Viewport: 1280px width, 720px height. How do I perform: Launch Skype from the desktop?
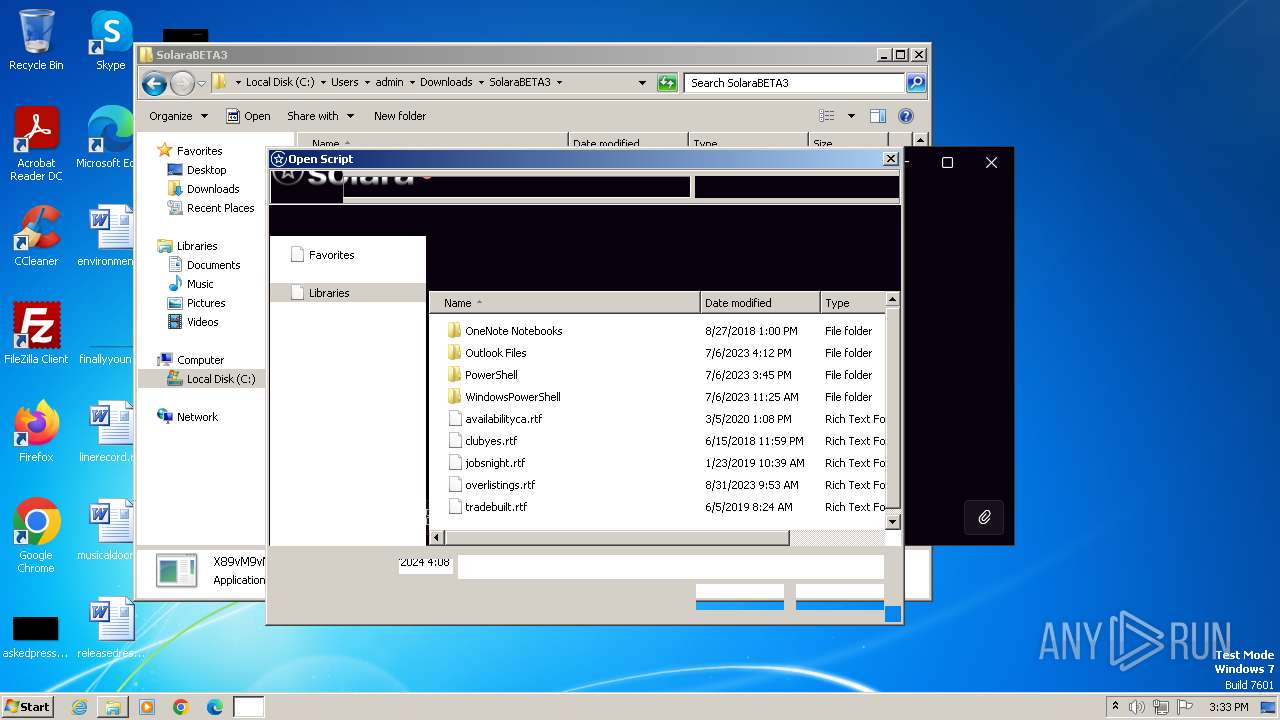pyautogui.click(x=110, y=40)
